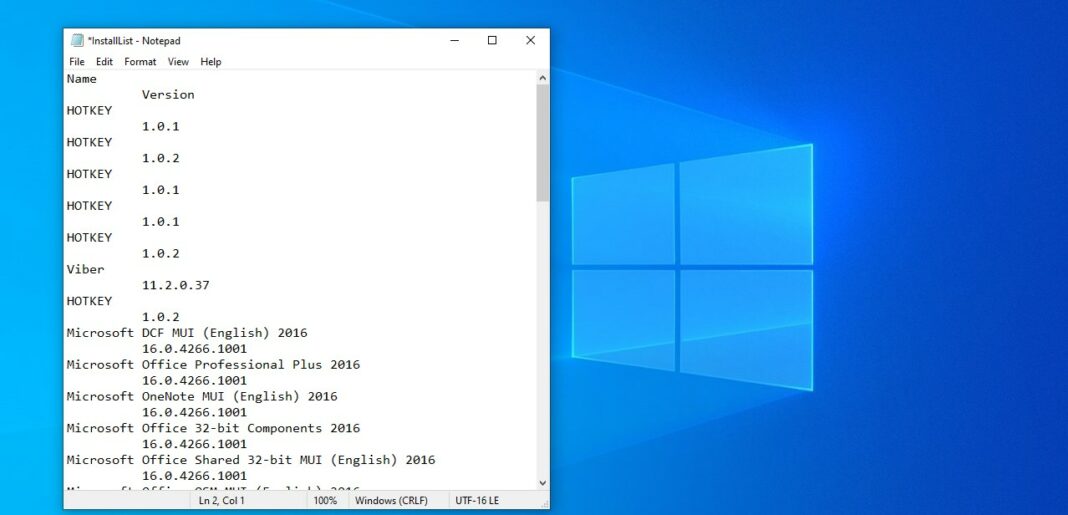
Task: Open the Edit menu
Action: 104,61
